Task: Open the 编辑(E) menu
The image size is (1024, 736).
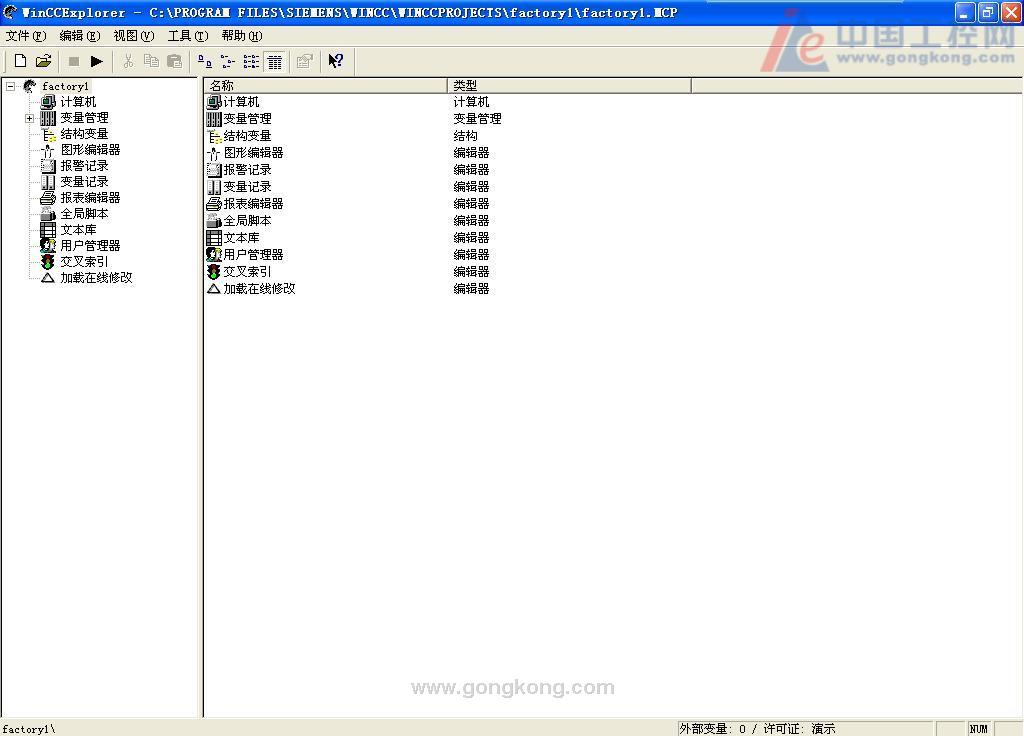Action: 80,36
